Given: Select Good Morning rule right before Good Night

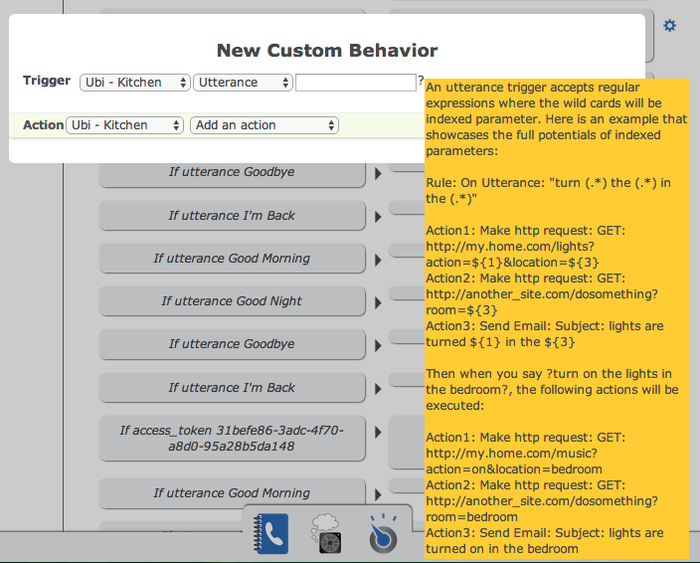Looking at the screenshot, I should pos(232,259).
